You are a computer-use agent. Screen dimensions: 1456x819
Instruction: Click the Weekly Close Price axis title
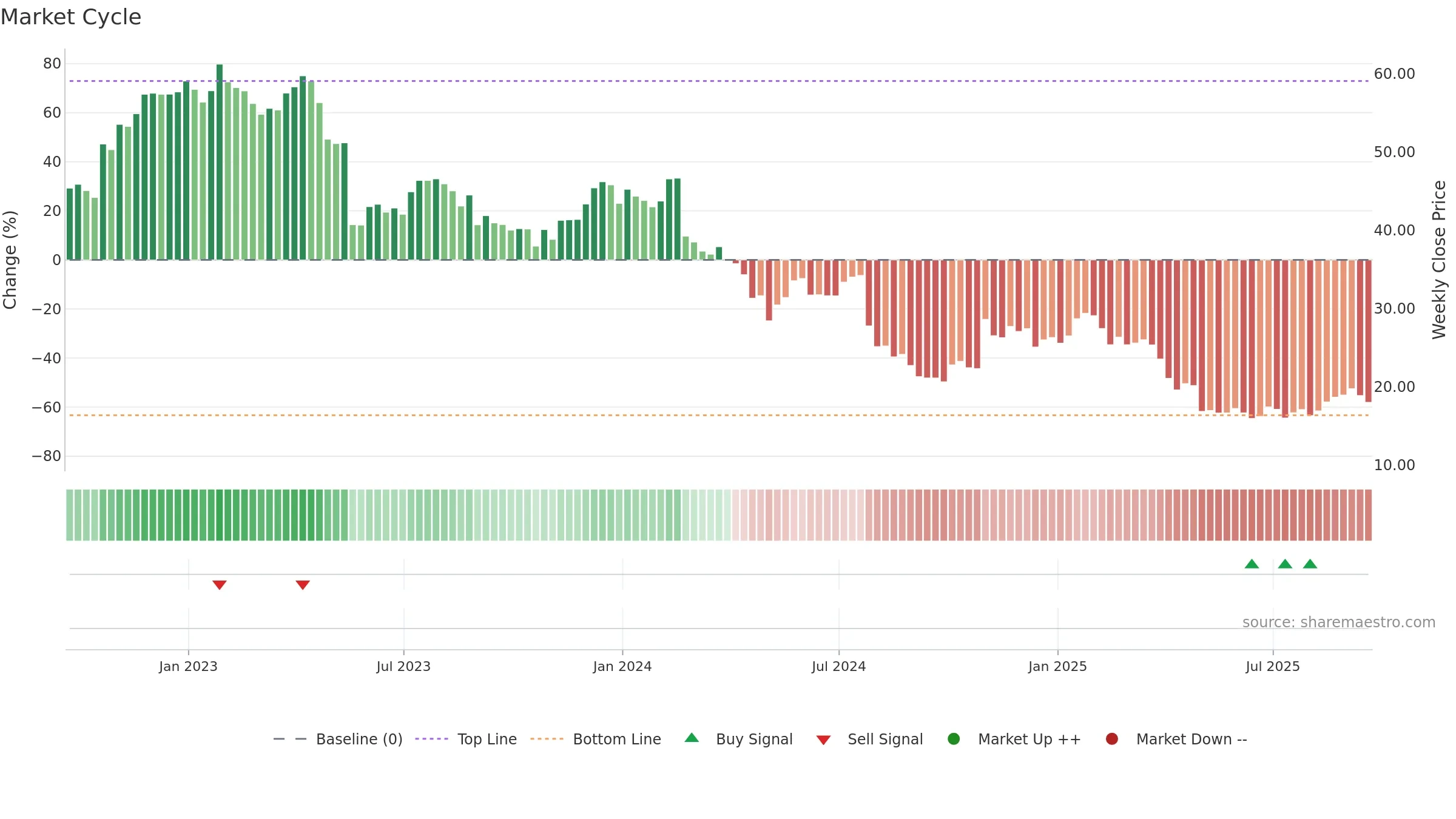pyautogui.click(x=1439, y=260)
